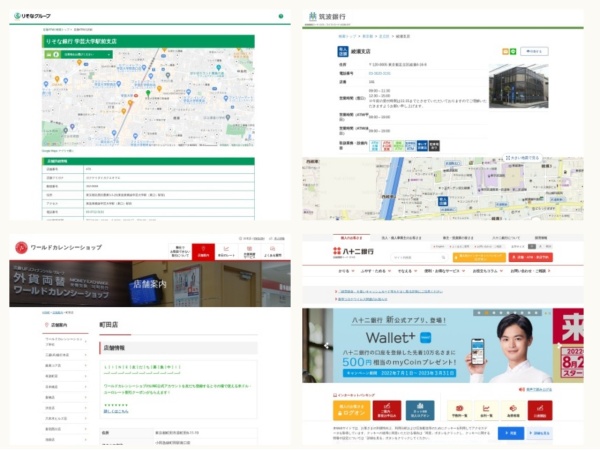Open the exchange rate chart nav item
The image size is (600, 450).
(226, 252)
